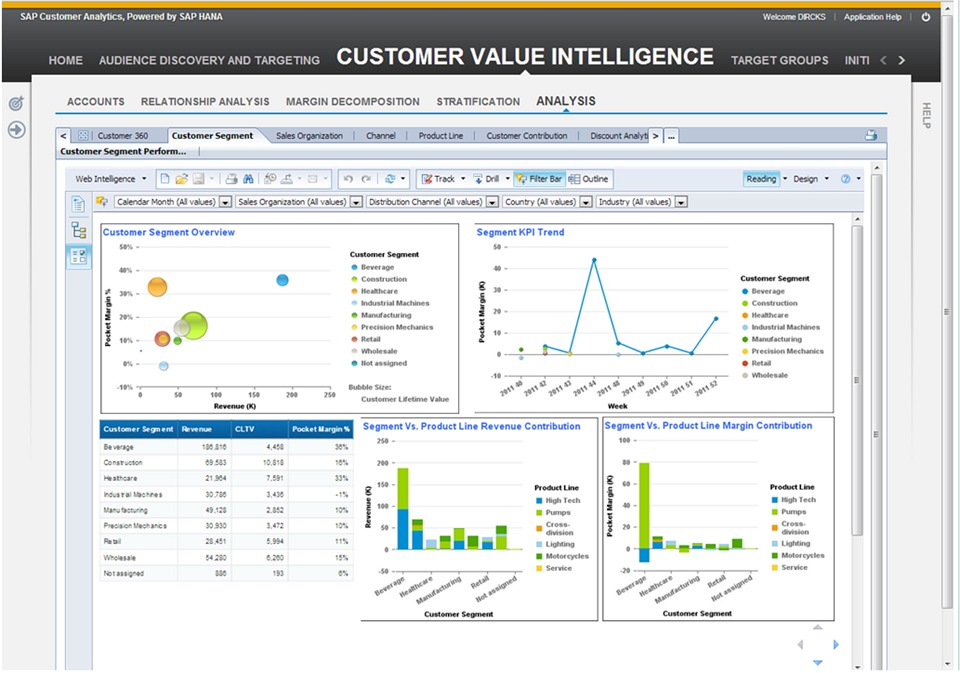Click the save diskette toolbar icon
This screenshot has width=960, height=673.
tap(198, 179)
